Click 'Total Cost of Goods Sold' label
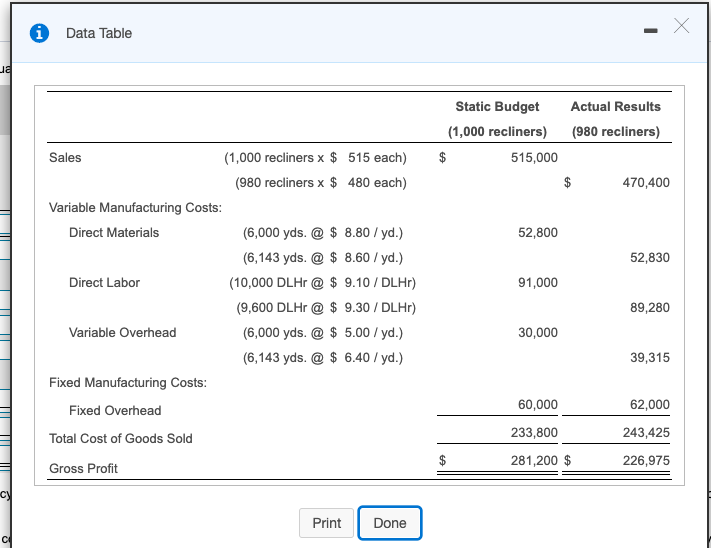This screenshot has width=711, height=548. click(x=121, y=439)
